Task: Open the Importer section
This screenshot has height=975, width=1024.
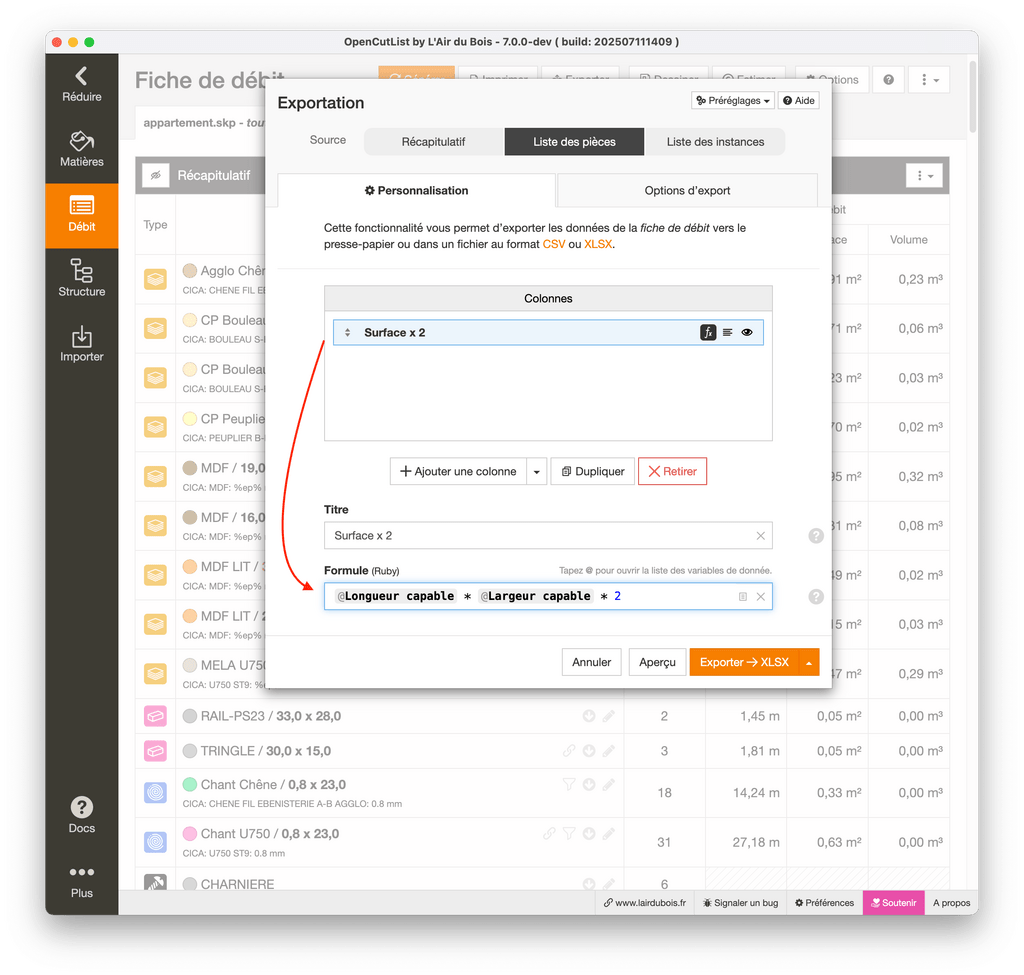Action: coord(82,344)
